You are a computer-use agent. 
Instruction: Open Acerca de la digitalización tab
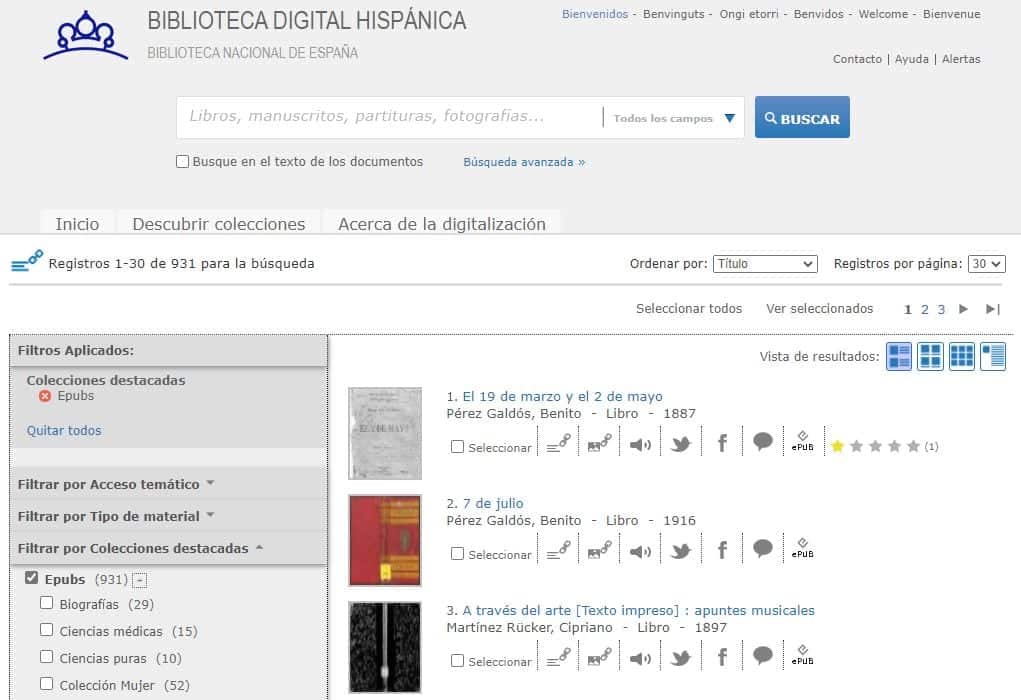pyautogui.click(x=441, y=223)
